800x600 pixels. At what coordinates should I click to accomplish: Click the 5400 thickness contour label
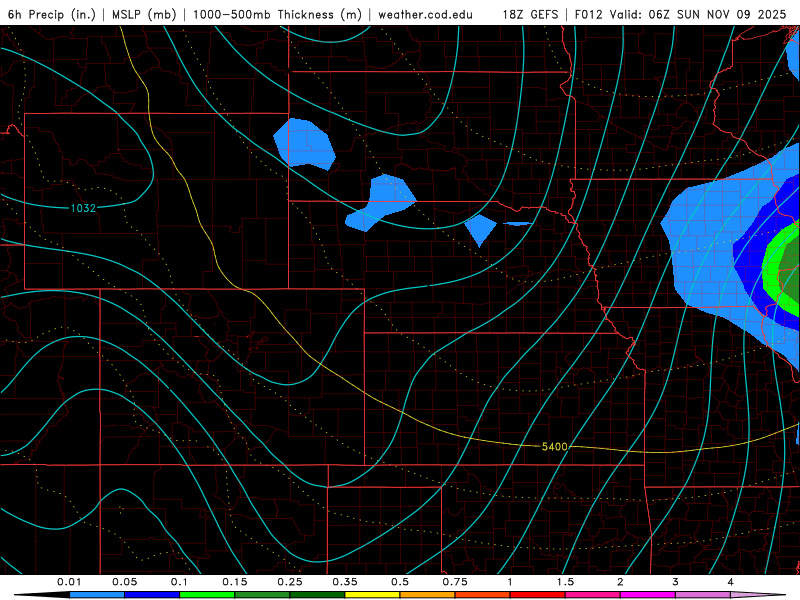coord(555,447)
